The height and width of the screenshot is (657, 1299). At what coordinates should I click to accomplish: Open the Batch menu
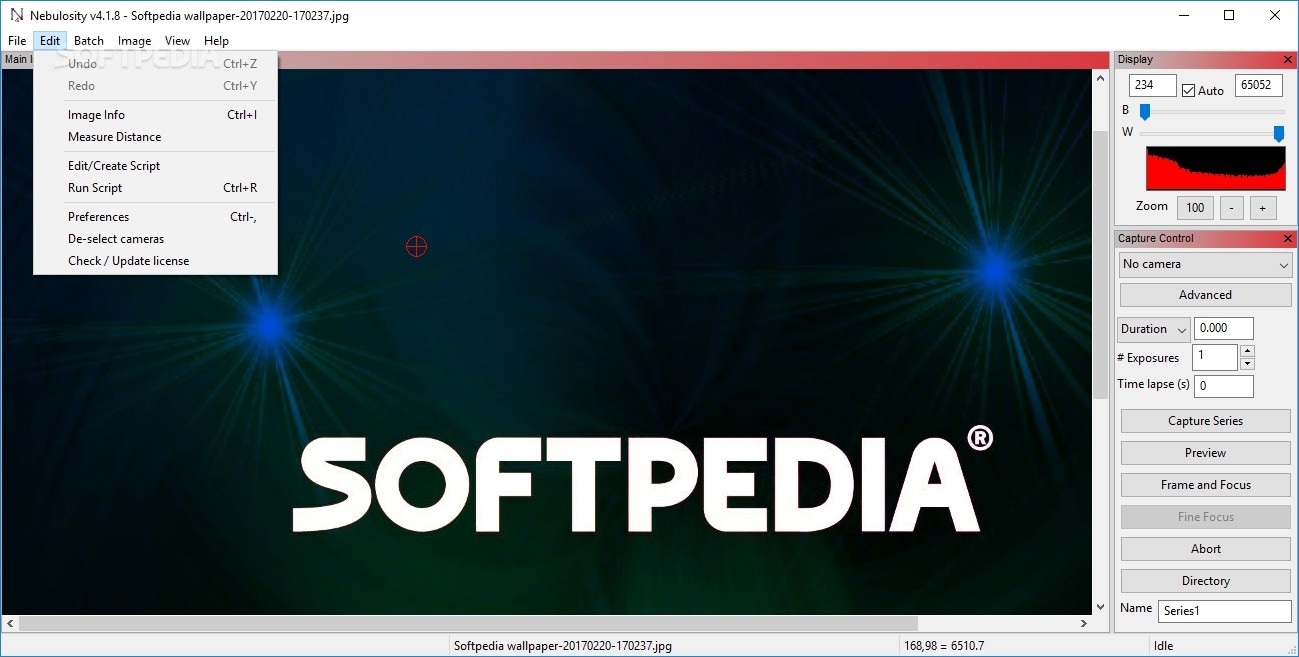pyautogui.click(x=89, y=41)
